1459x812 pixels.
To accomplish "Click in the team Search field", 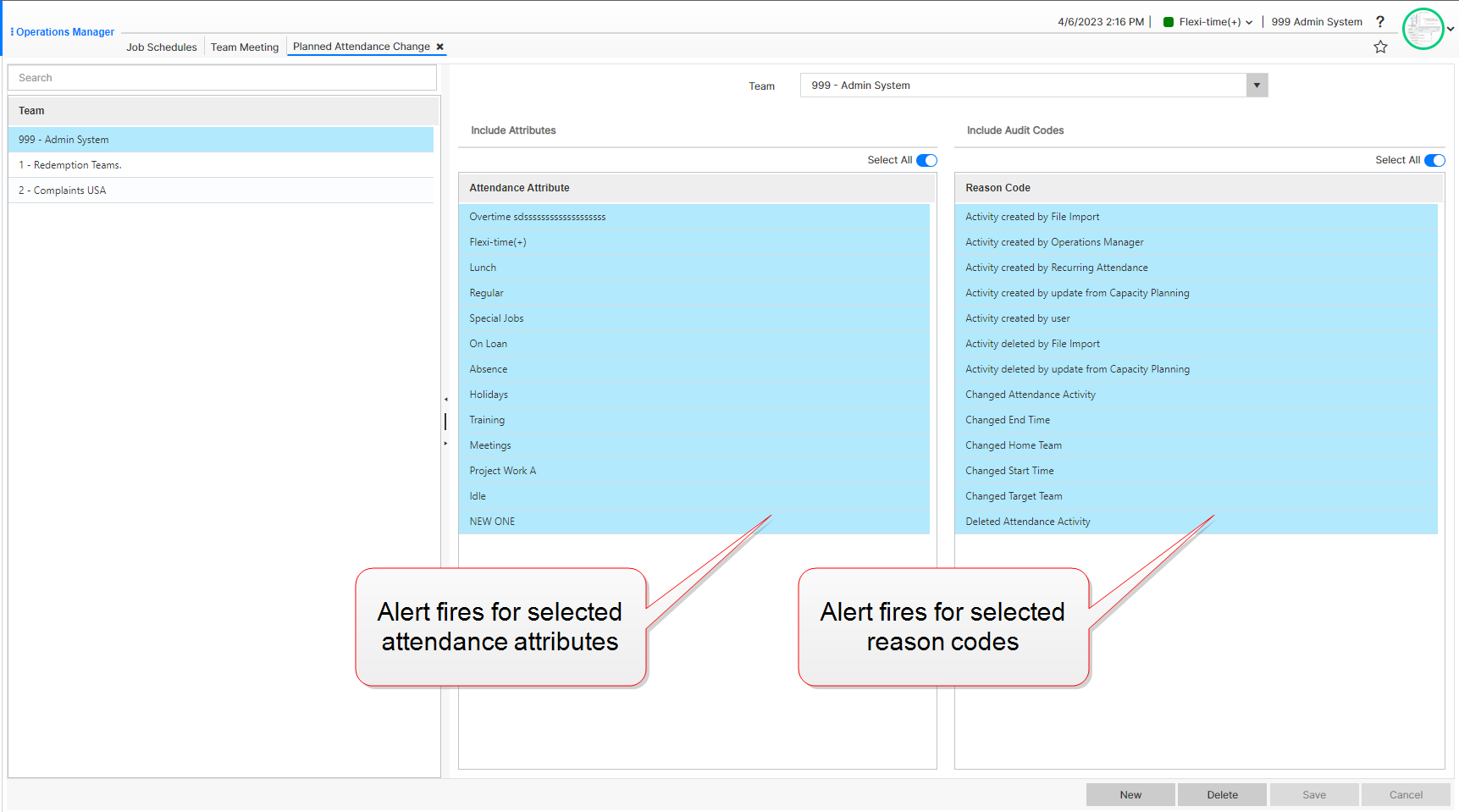I will pyautogui.click(x=222, y=78).
